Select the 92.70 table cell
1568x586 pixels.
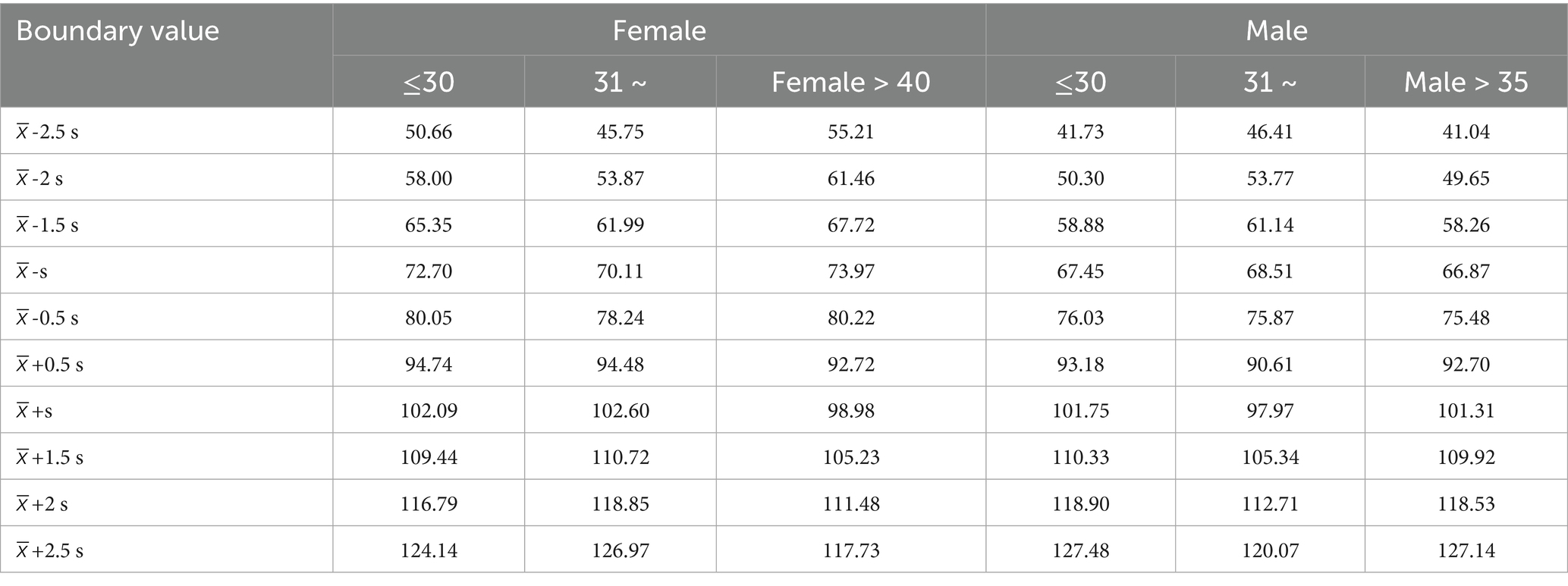click(1466, 365)
